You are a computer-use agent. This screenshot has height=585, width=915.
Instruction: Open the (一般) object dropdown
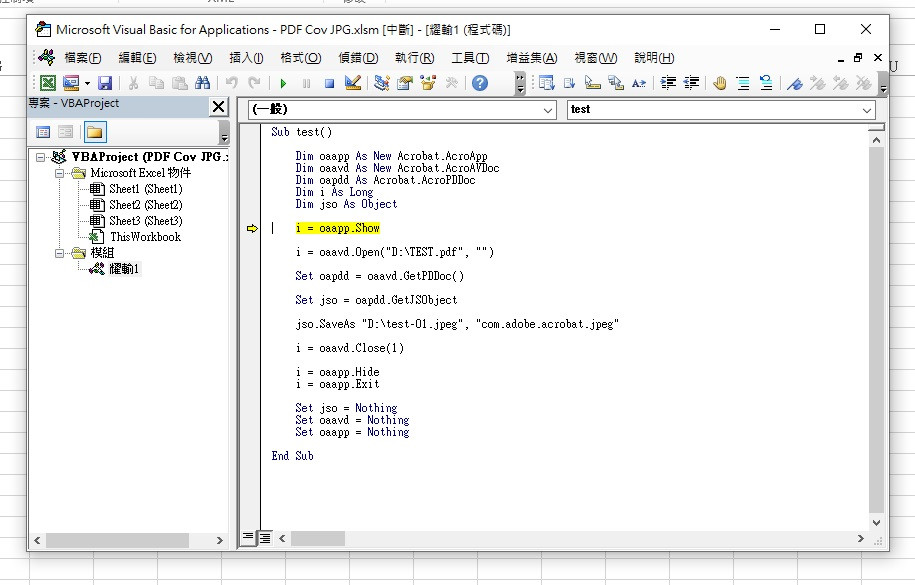[x=548, y=110]
